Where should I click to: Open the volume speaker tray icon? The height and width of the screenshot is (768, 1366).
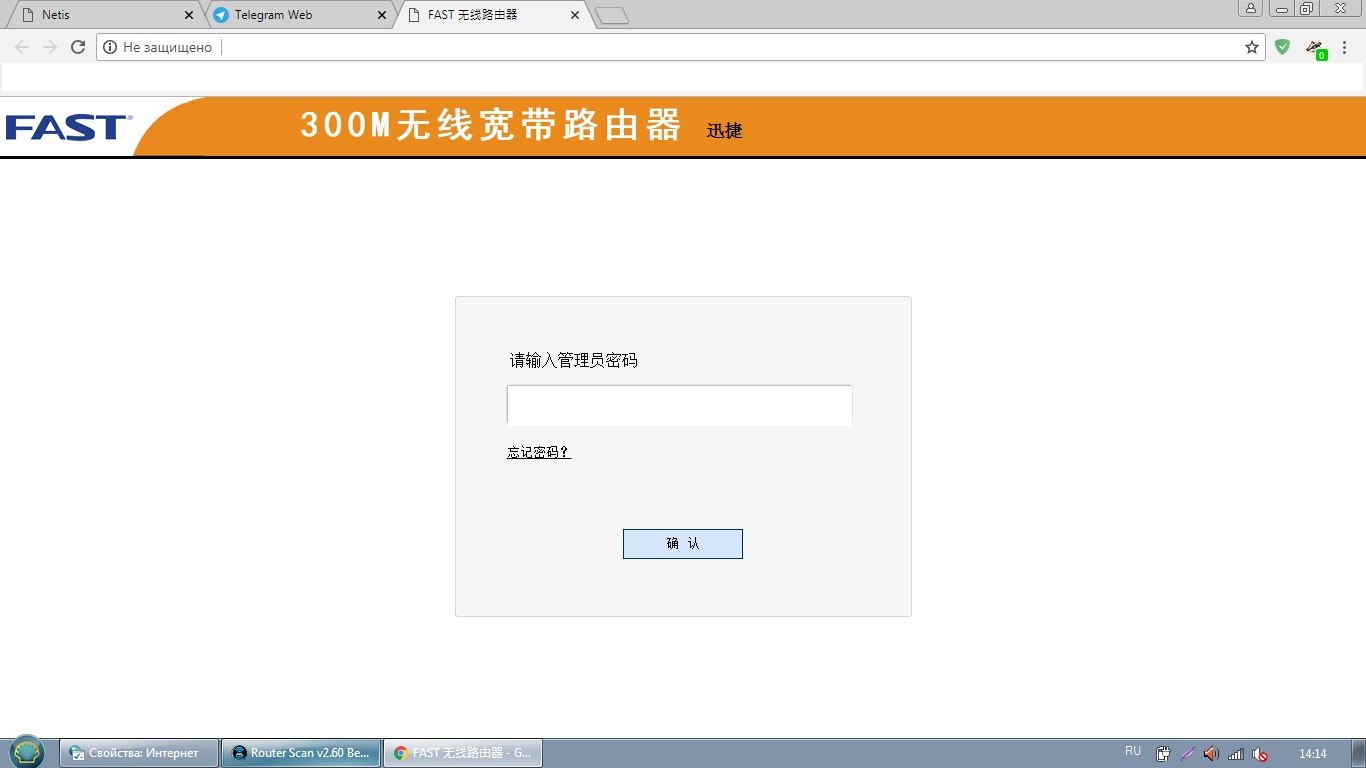[x=1211, y=754]
